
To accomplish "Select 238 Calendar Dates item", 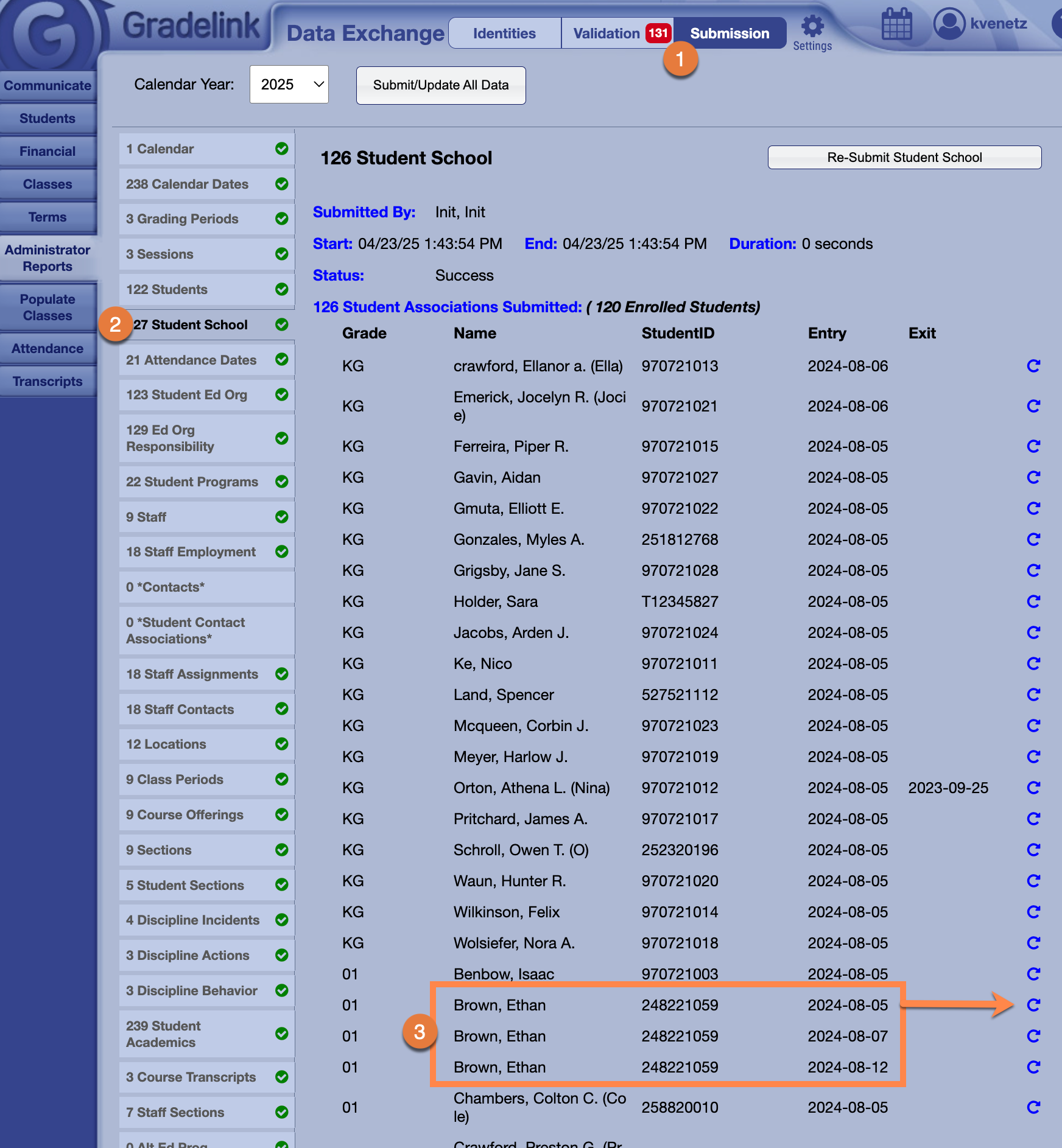I will pyautogui.click(x=207, y=184).
